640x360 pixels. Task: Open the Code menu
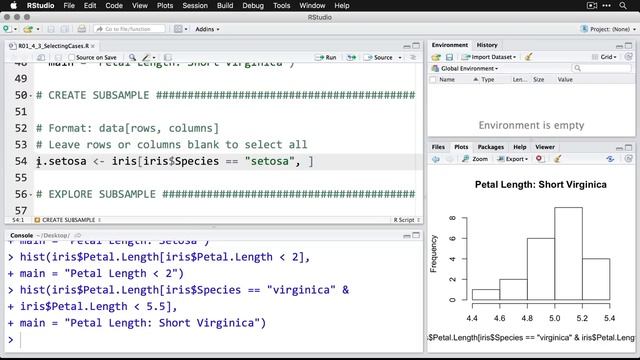click(114, 5)
